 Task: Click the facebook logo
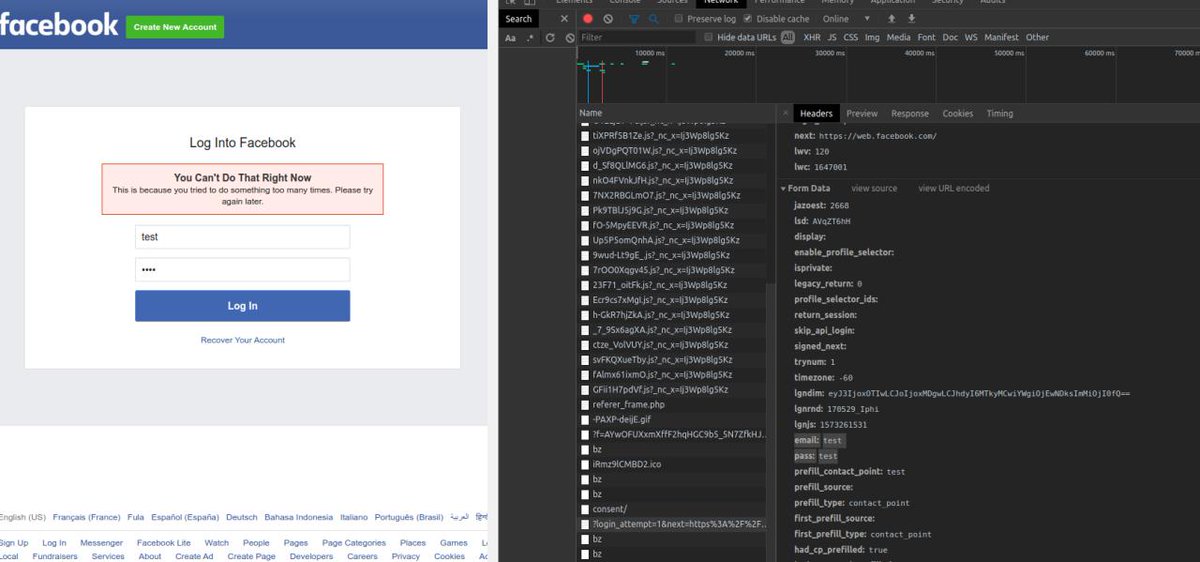pyautogui.click(x=58, y=25)
